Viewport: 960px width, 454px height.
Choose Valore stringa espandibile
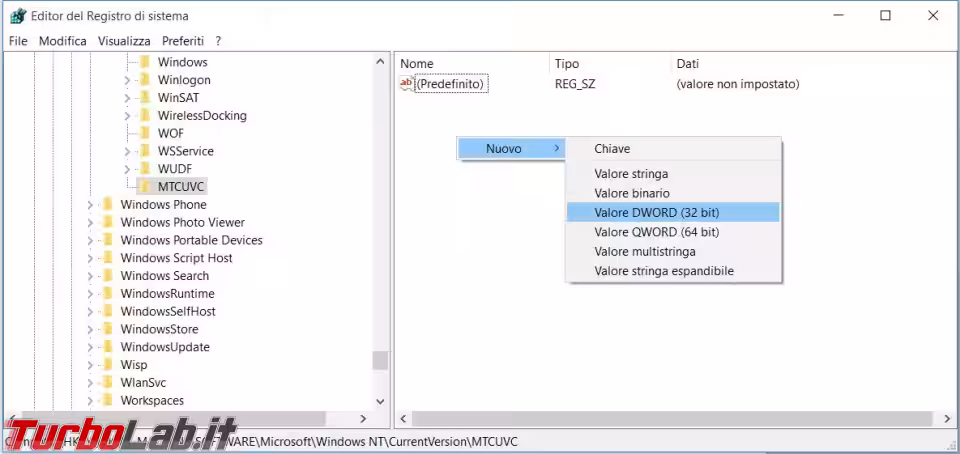[673, 271]
